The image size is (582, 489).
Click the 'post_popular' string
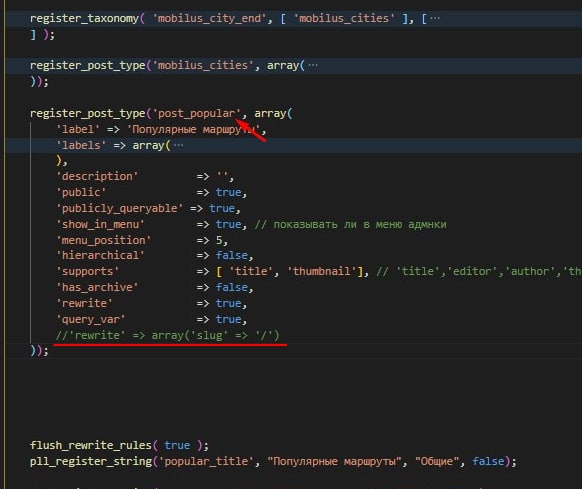(197, 113)
